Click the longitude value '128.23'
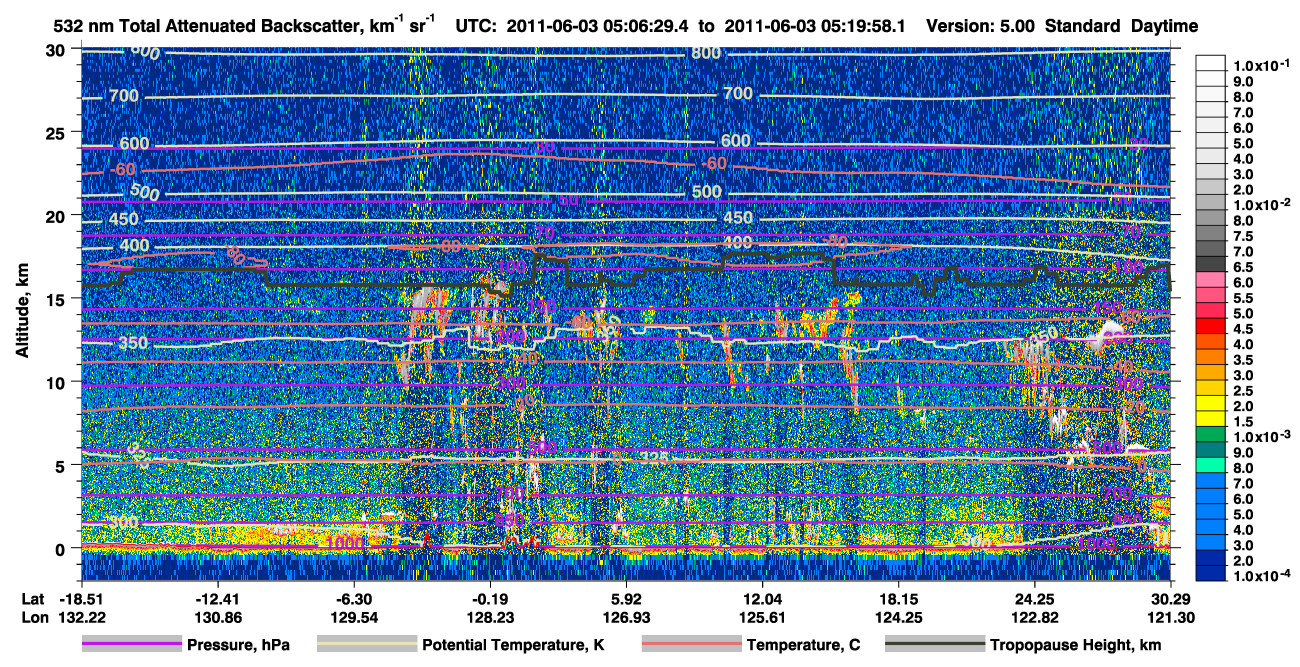The width and height of the screenshot is (1300, 667). click(x=490, y=617)
